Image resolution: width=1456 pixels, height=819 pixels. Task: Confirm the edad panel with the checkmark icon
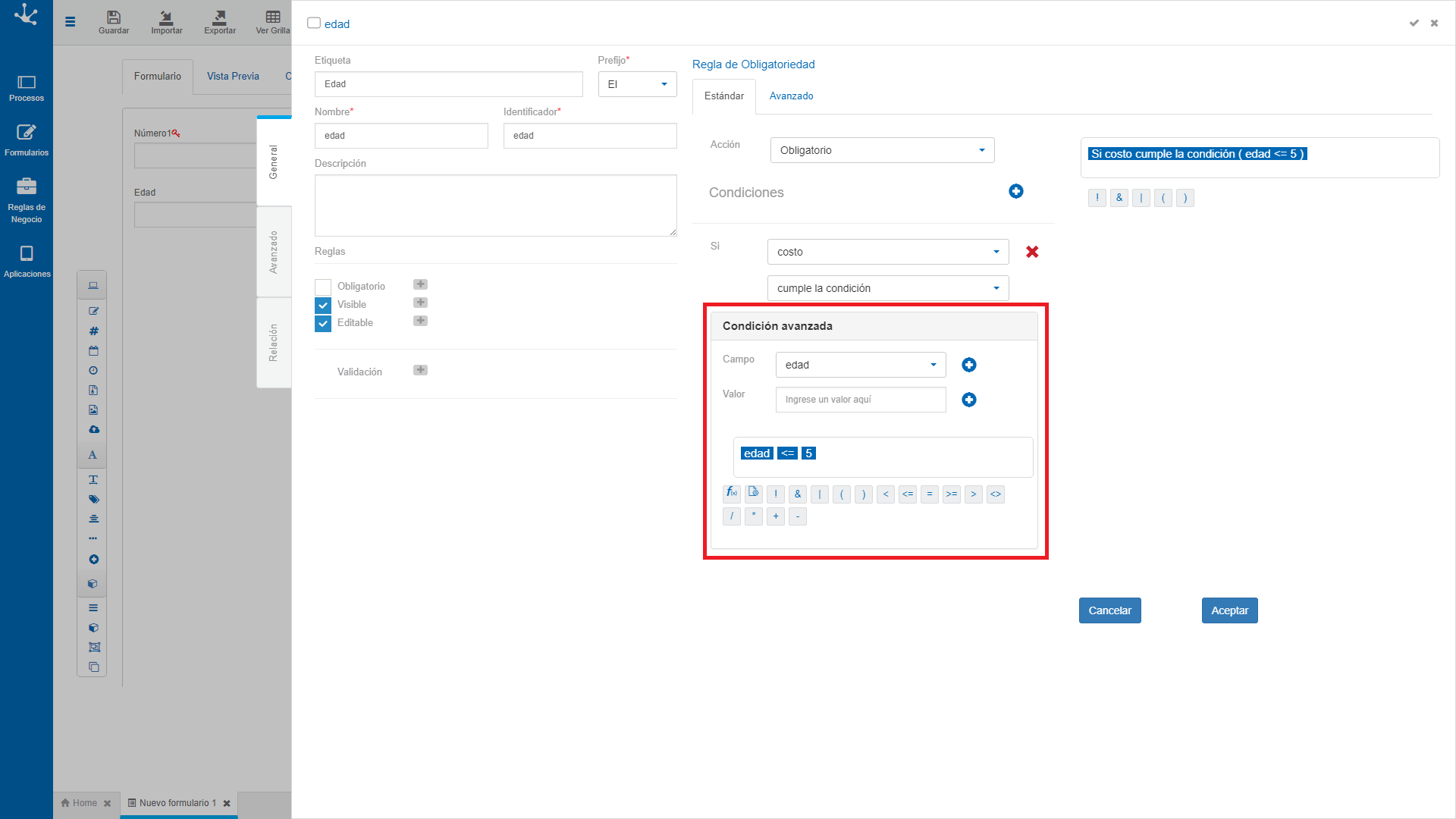tap(1414, 24)
